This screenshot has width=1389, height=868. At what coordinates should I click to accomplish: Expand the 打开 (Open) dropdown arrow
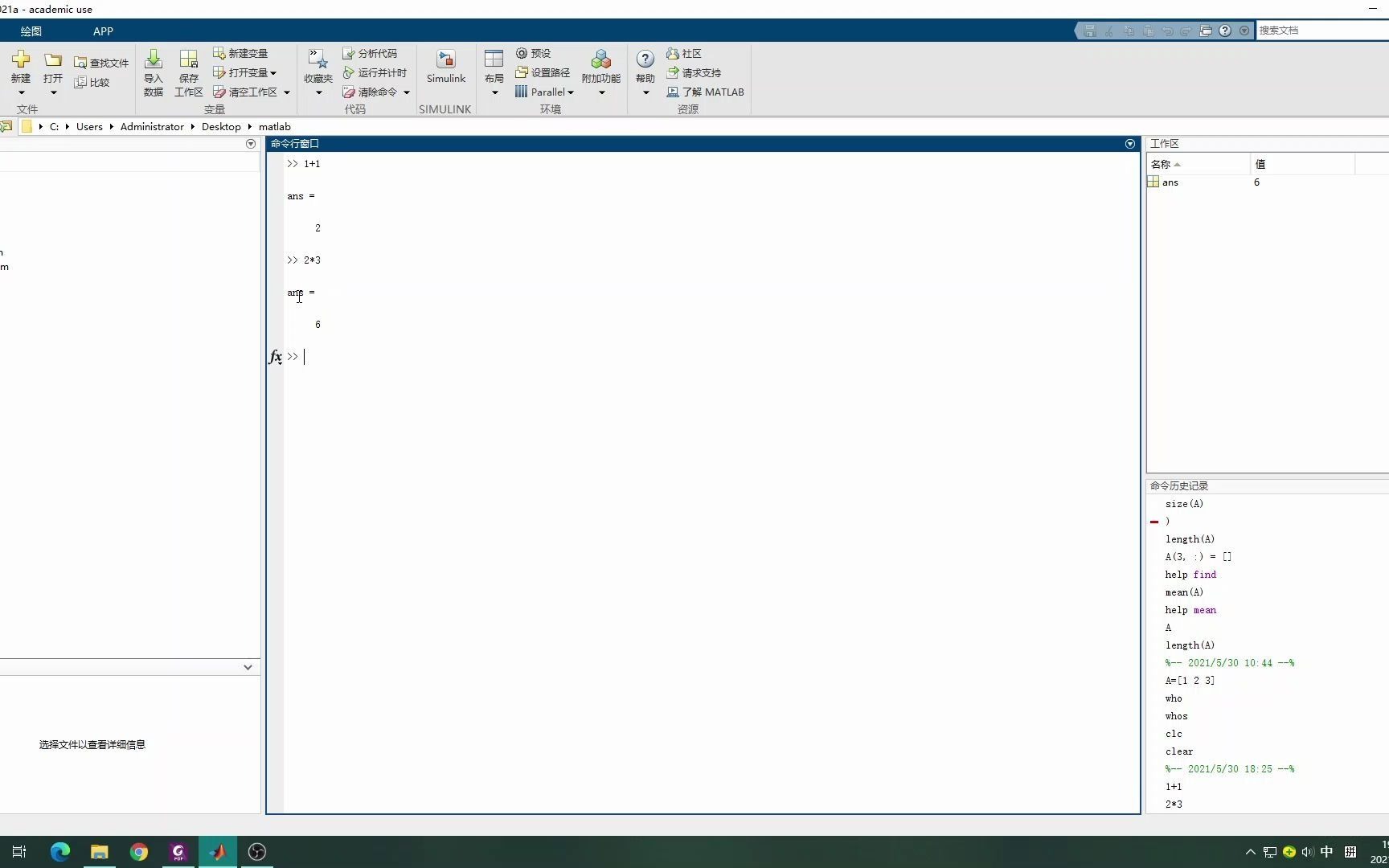[x=53, y=92]
